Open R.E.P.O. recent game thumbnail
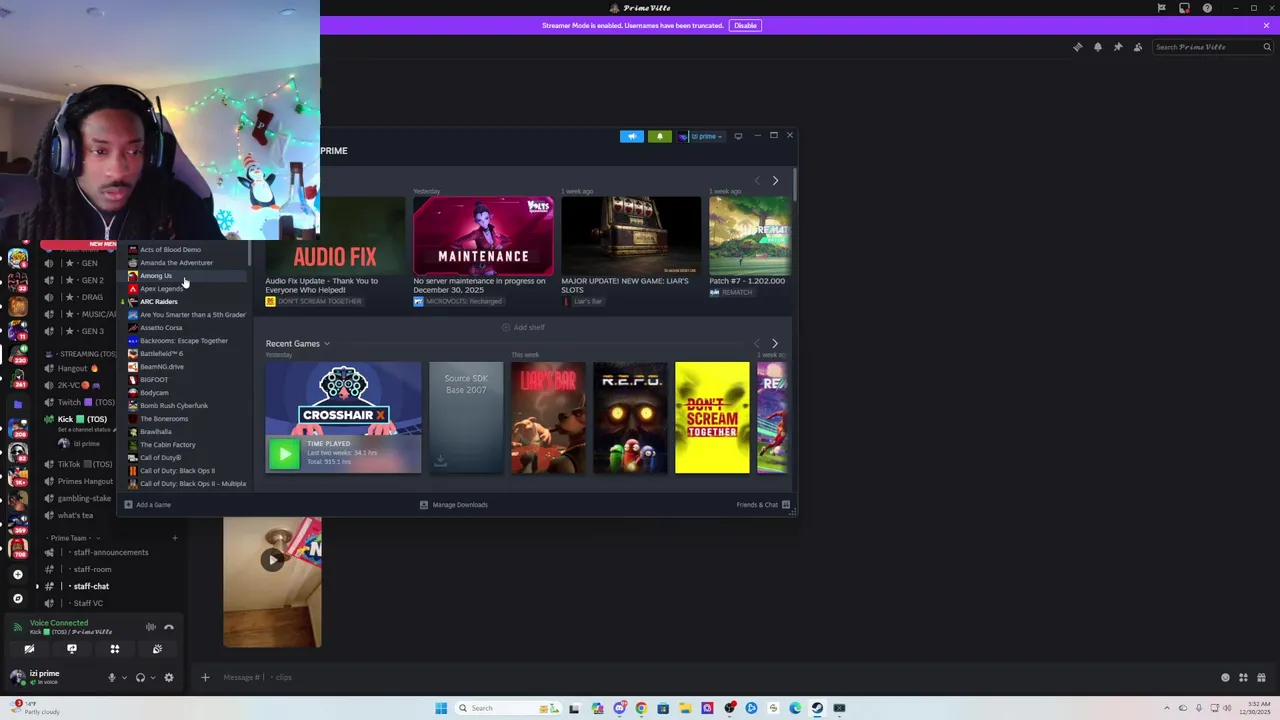The width and height of the screenshot is (1280, 720). (630, 418)
